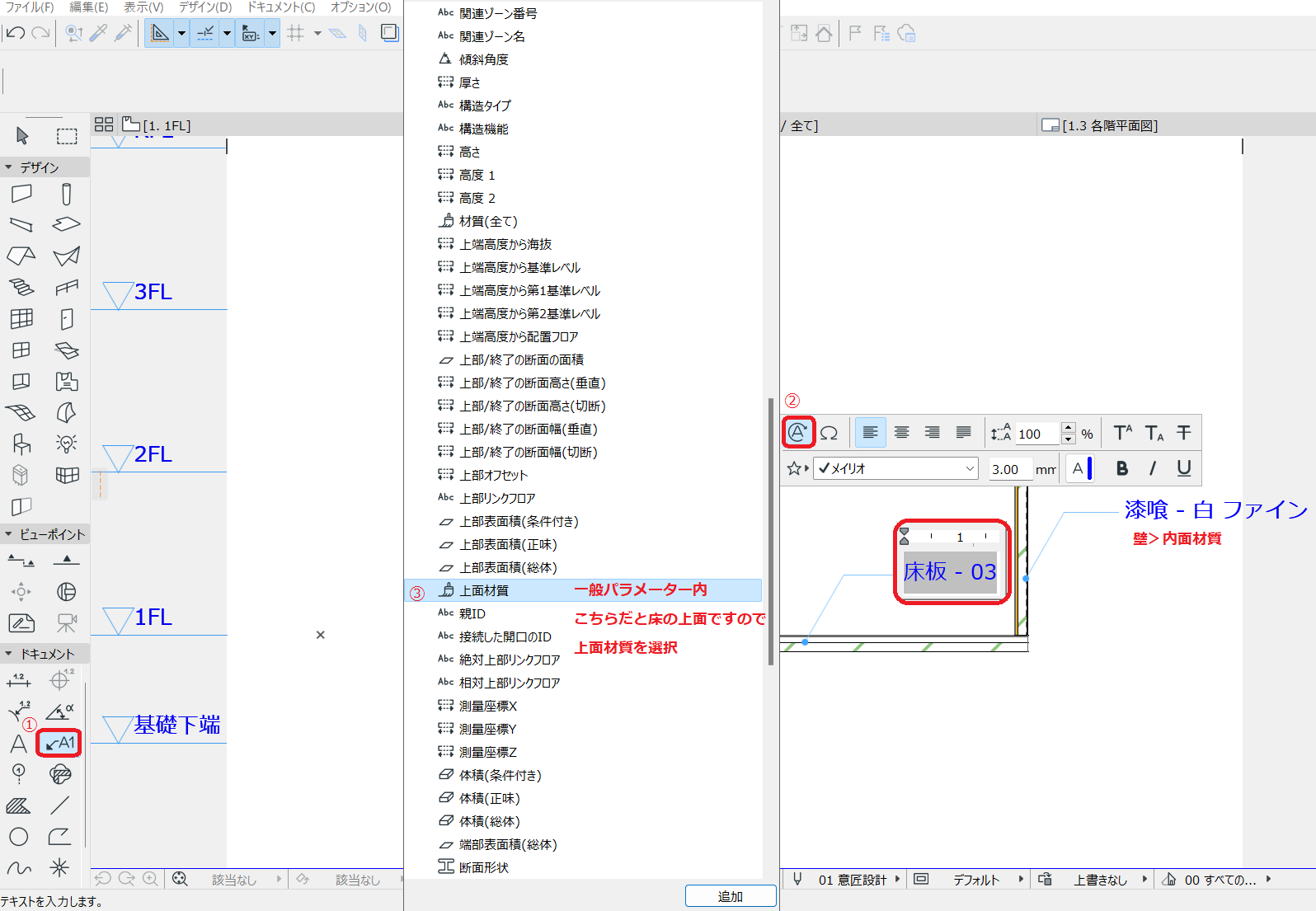The height and width of the screenshot is (911, 1316).
Task: Open the デザイン(D) menu
Action: click(x=205, y=7)
